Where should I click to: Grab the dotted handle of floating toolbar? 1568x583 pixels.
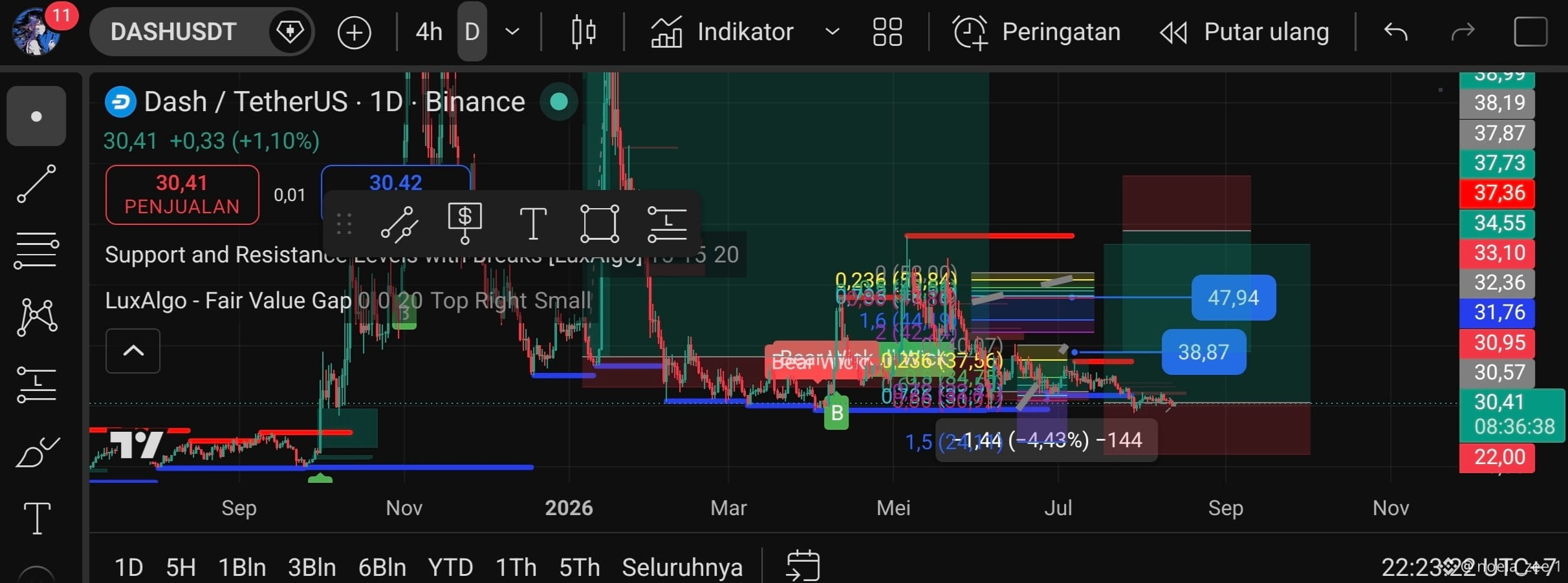pyautogui.click(x=344, y=224)
